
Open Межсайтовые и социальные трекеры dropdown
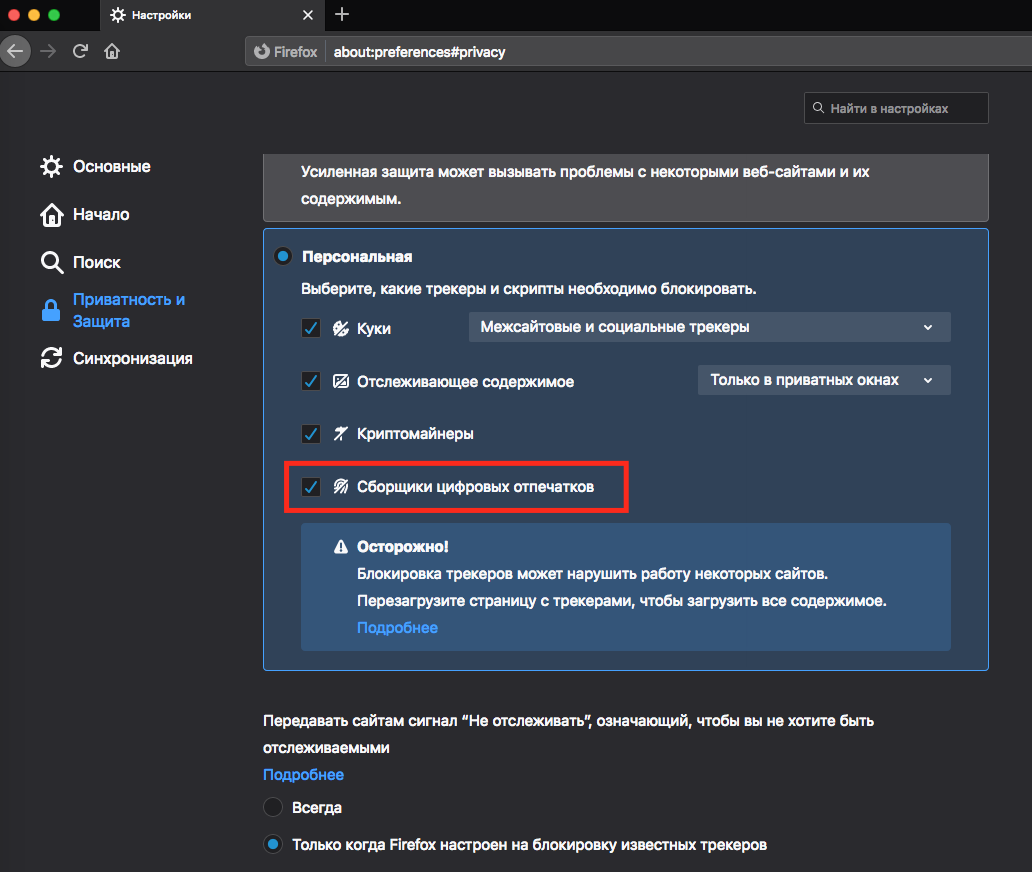point(709,327)
